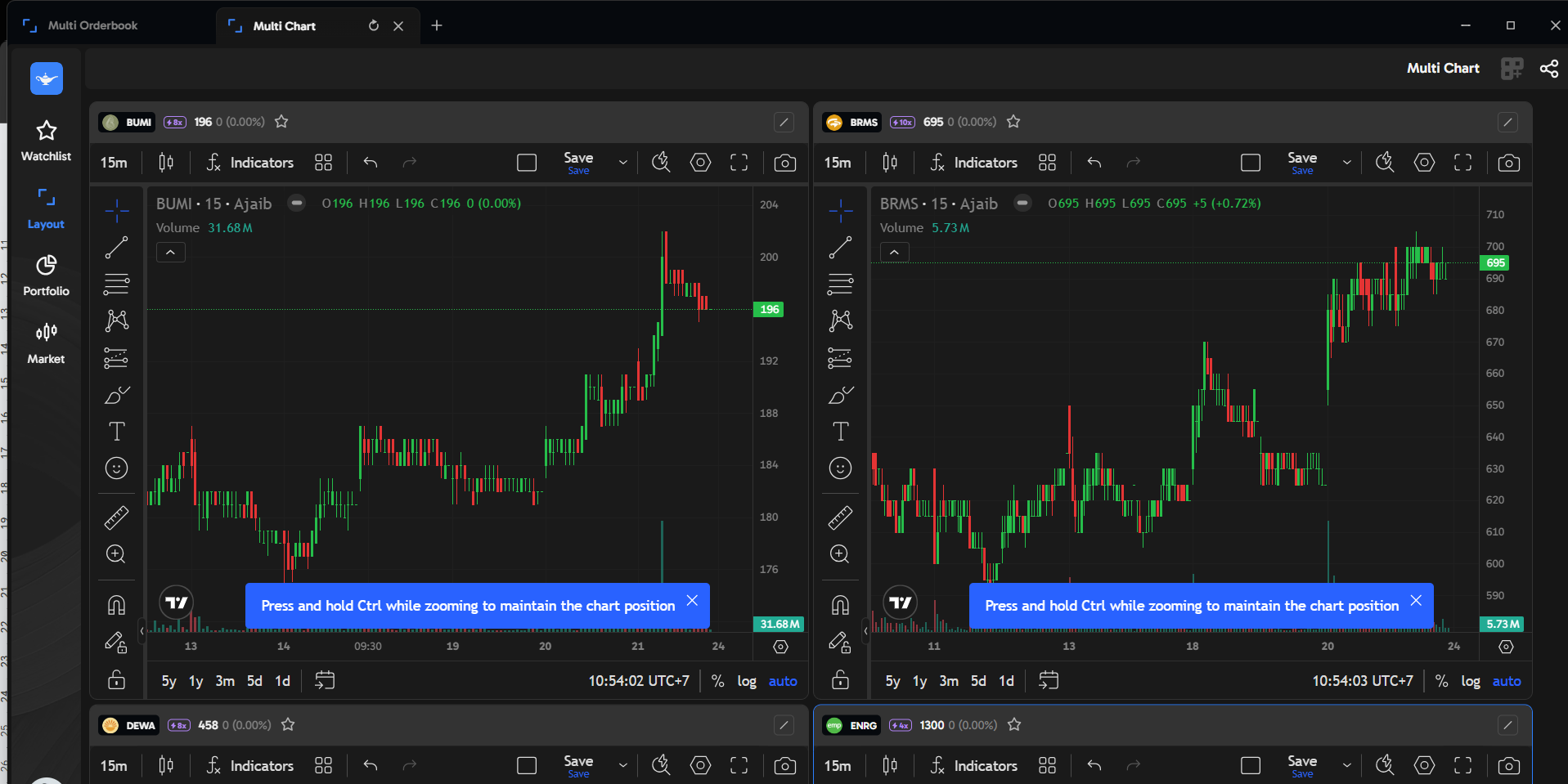Select the text tool in BRMS chart

pos(840,432)
